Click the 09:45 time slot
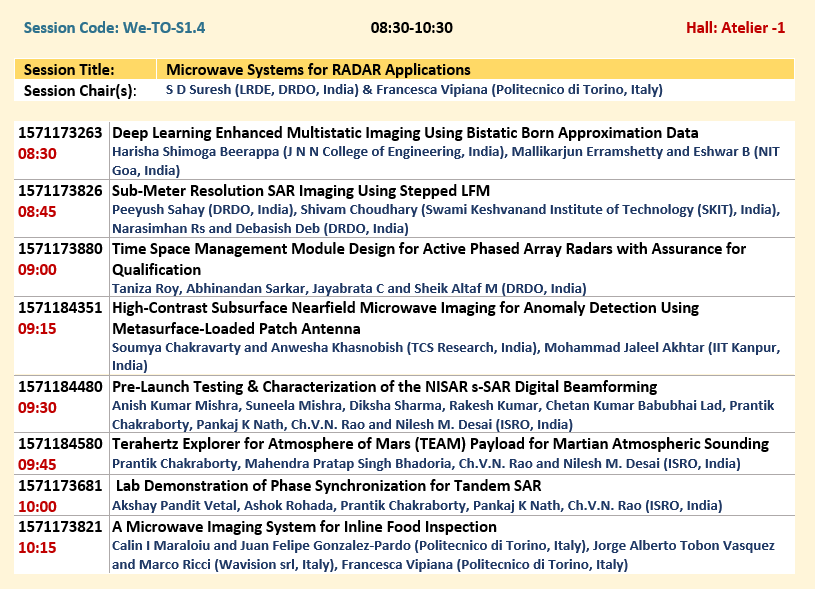Viewport: 815px width, 589px height. click(37, 463)
